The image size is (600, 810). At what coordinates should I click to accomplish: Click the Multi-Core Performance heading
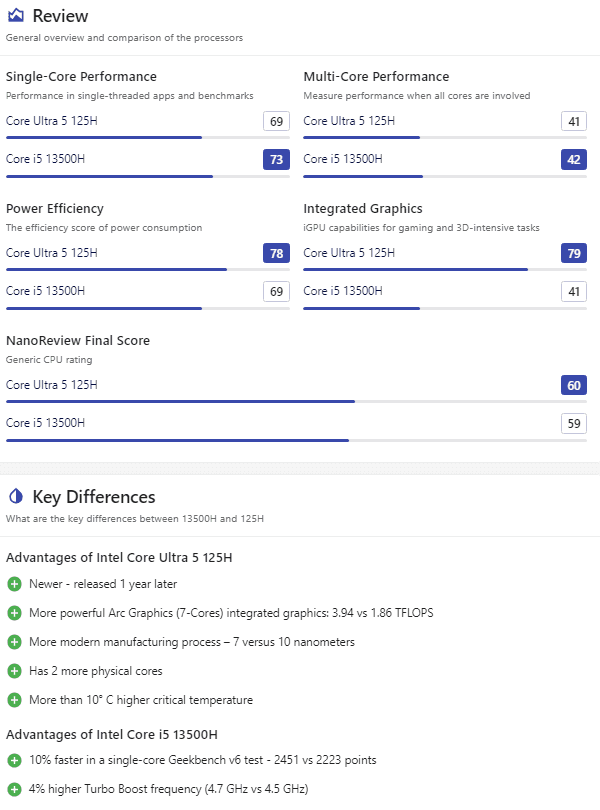(376, 76)
